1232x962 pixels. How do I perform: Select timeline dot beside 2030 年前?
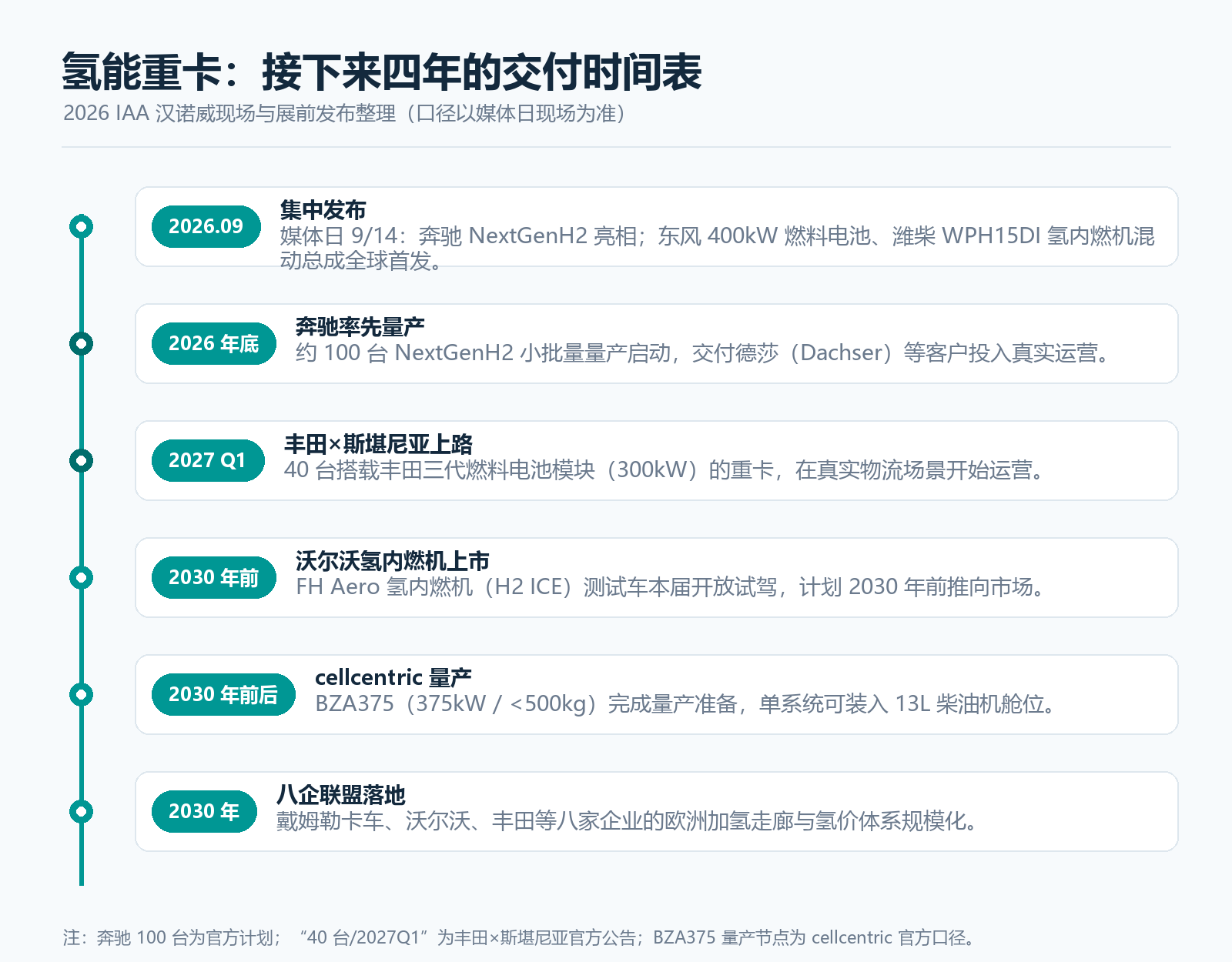tap(81, 577)
